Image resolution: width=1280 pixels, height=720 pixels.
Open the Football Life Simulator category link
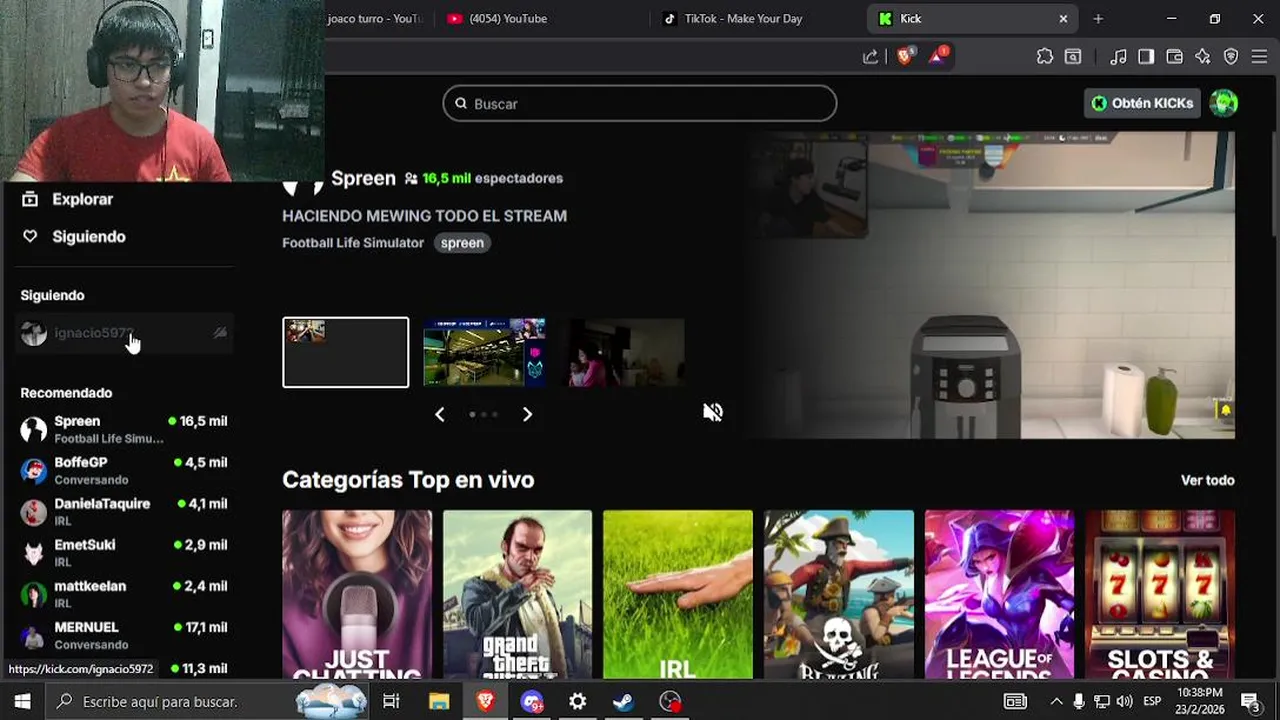(353, 243)
